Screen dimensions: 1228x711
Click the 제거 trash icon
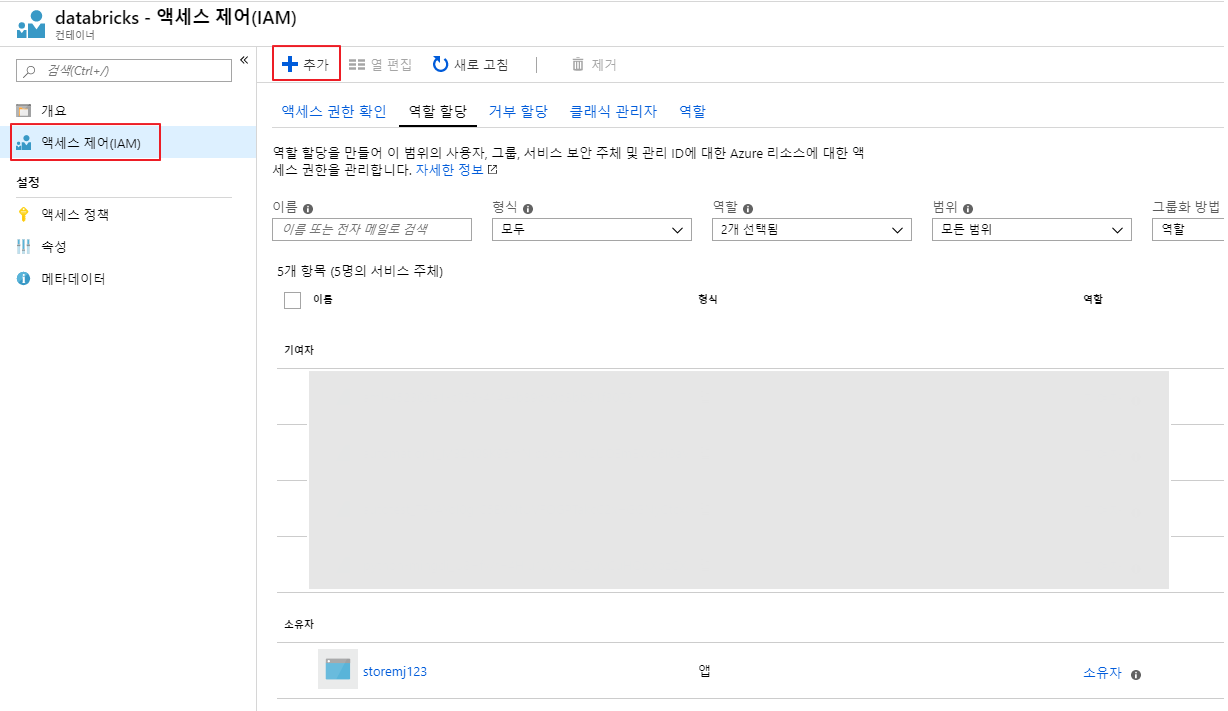click(x=578, y=64)
